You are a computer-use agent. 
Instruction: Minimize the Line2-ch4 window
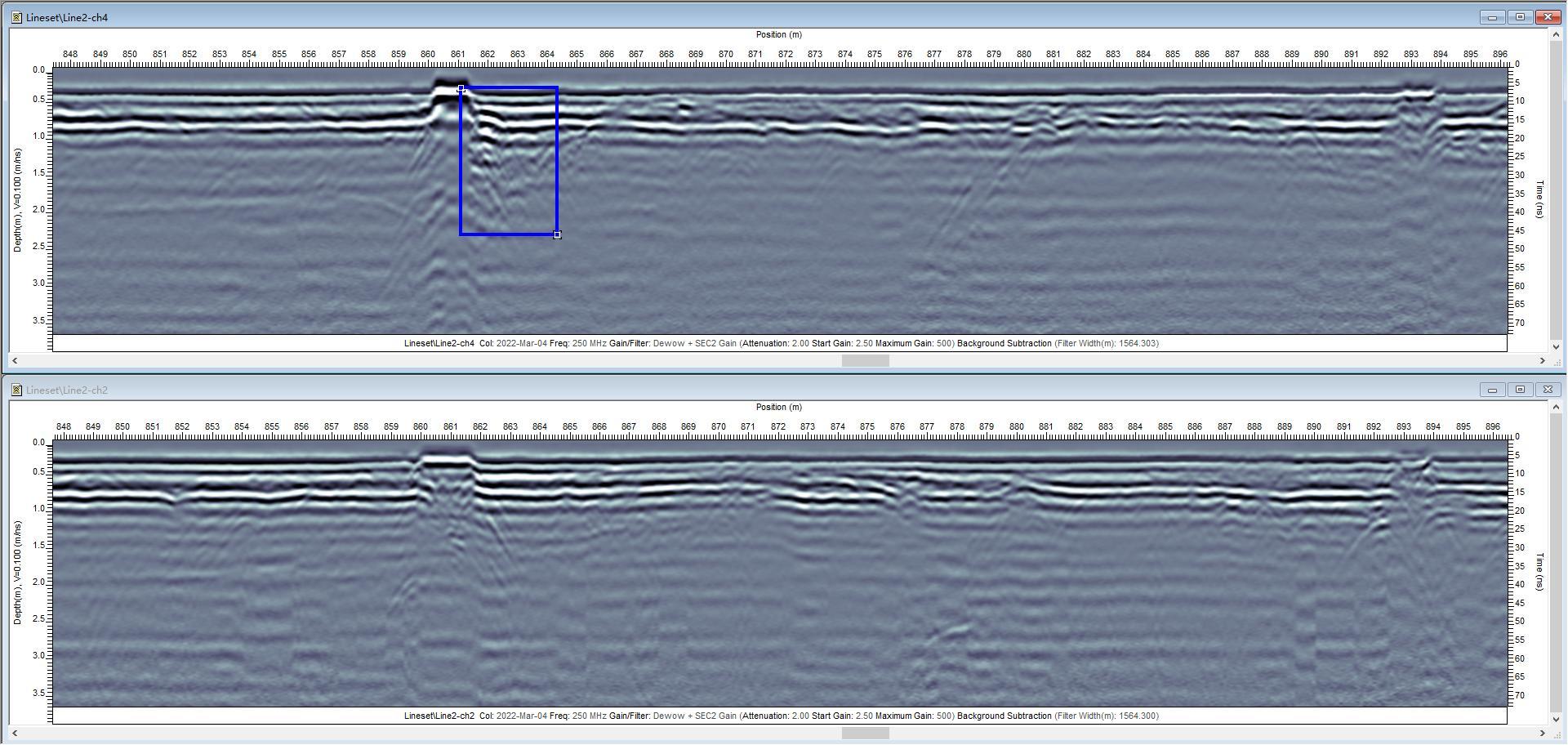point(1493,17)
